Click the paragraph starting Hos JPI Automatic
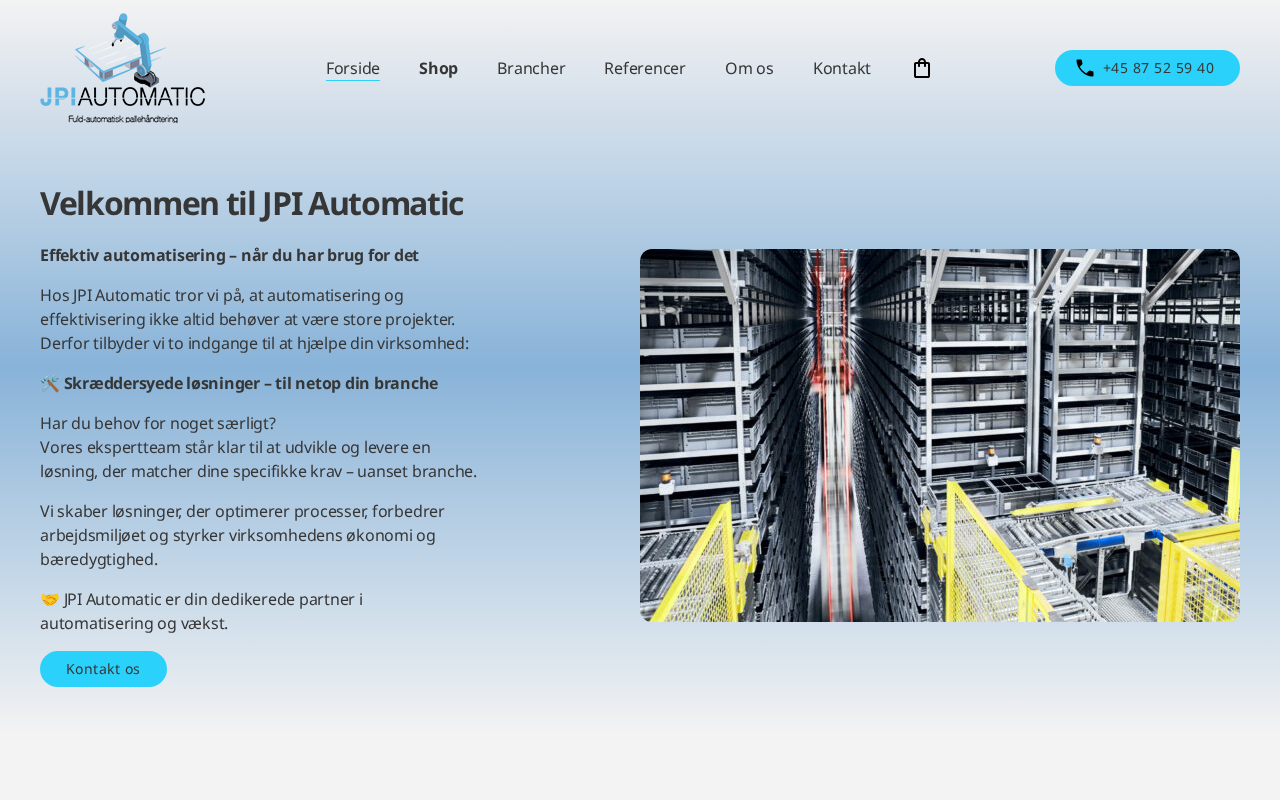The image size is (1280, 800). point(254,319)
